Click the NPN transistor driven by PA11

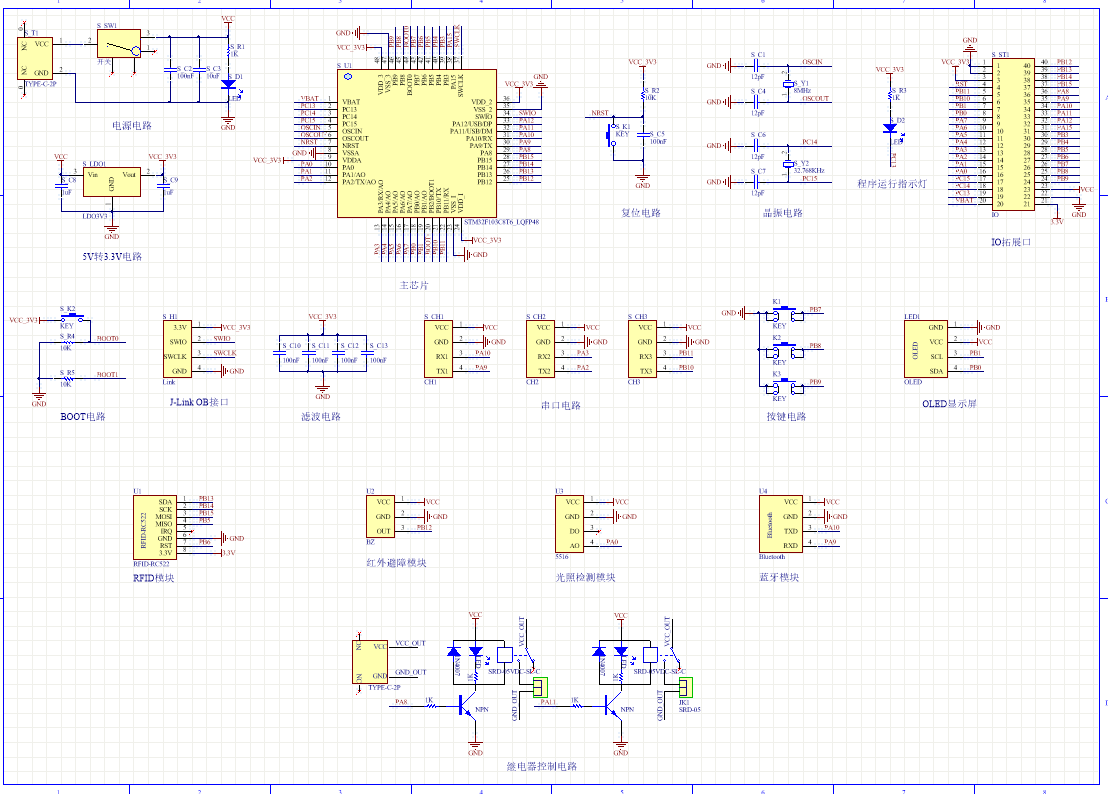[x=613, y=706]
